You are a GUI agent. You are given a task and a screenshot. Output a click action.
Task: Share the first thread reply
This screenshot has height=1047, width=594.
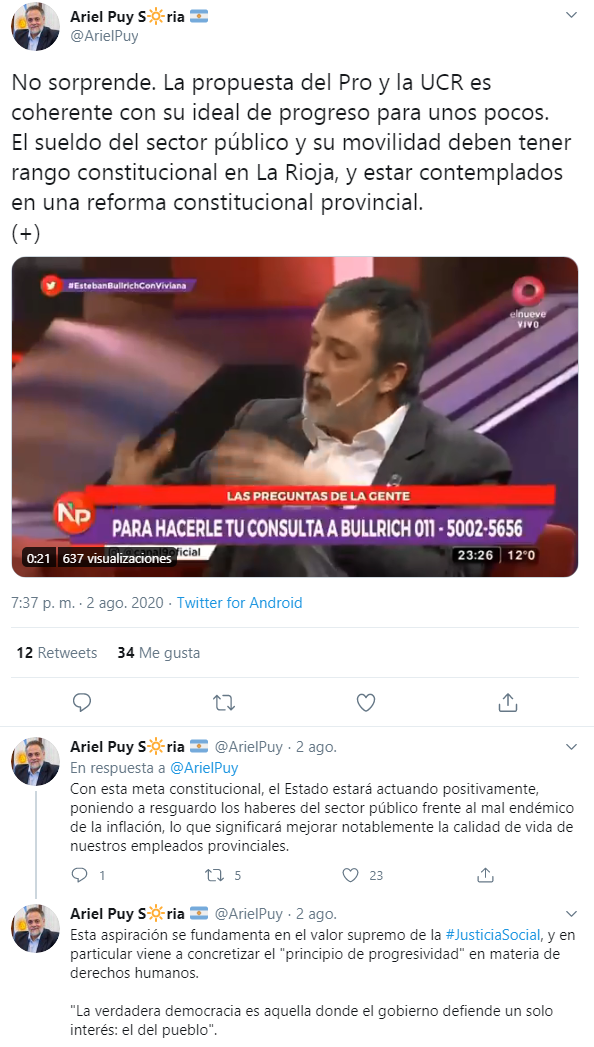point(485,875)
